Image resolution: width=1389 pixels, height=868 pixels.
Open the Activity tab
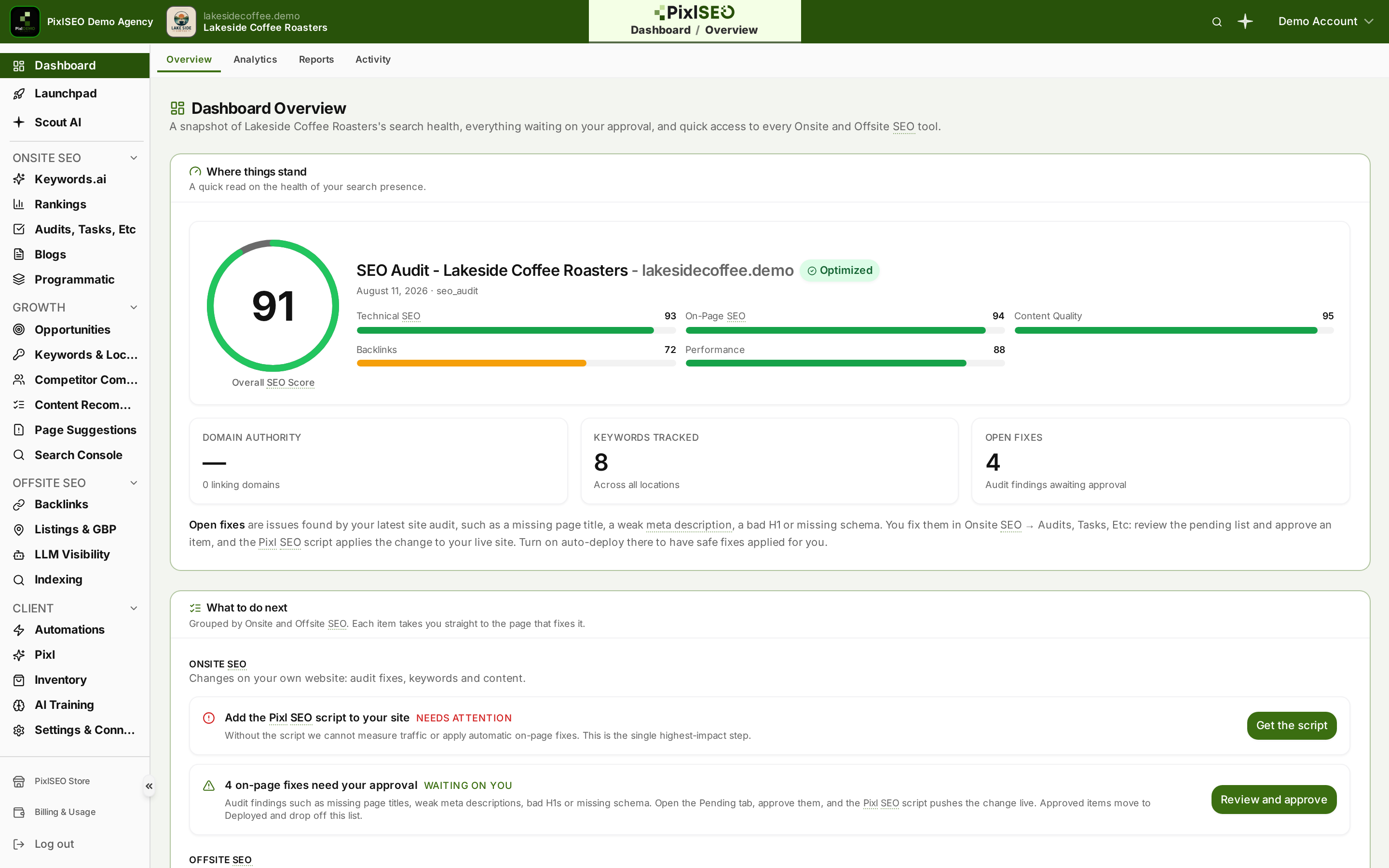pyautogui.click(x=372, y=60)
